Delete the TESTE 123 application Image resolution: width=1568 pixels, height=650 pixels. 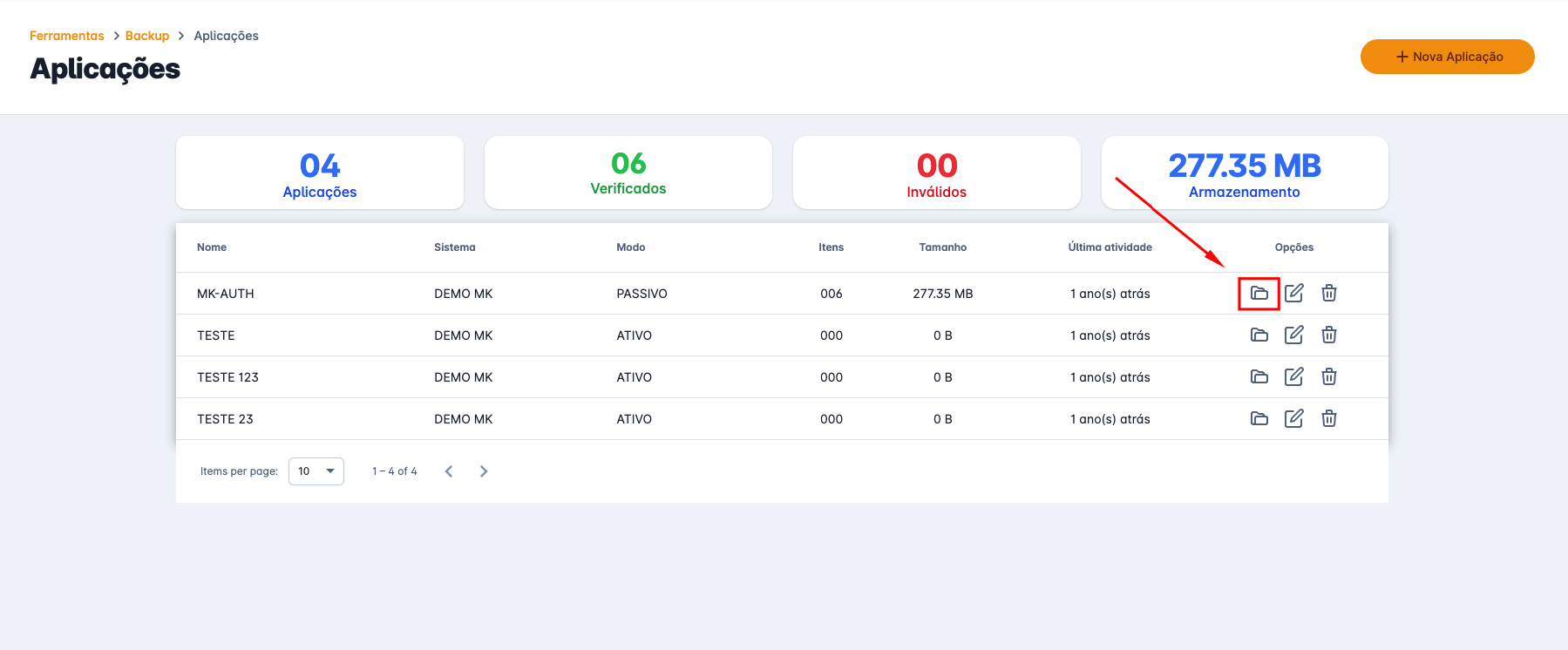(1328, 377)
